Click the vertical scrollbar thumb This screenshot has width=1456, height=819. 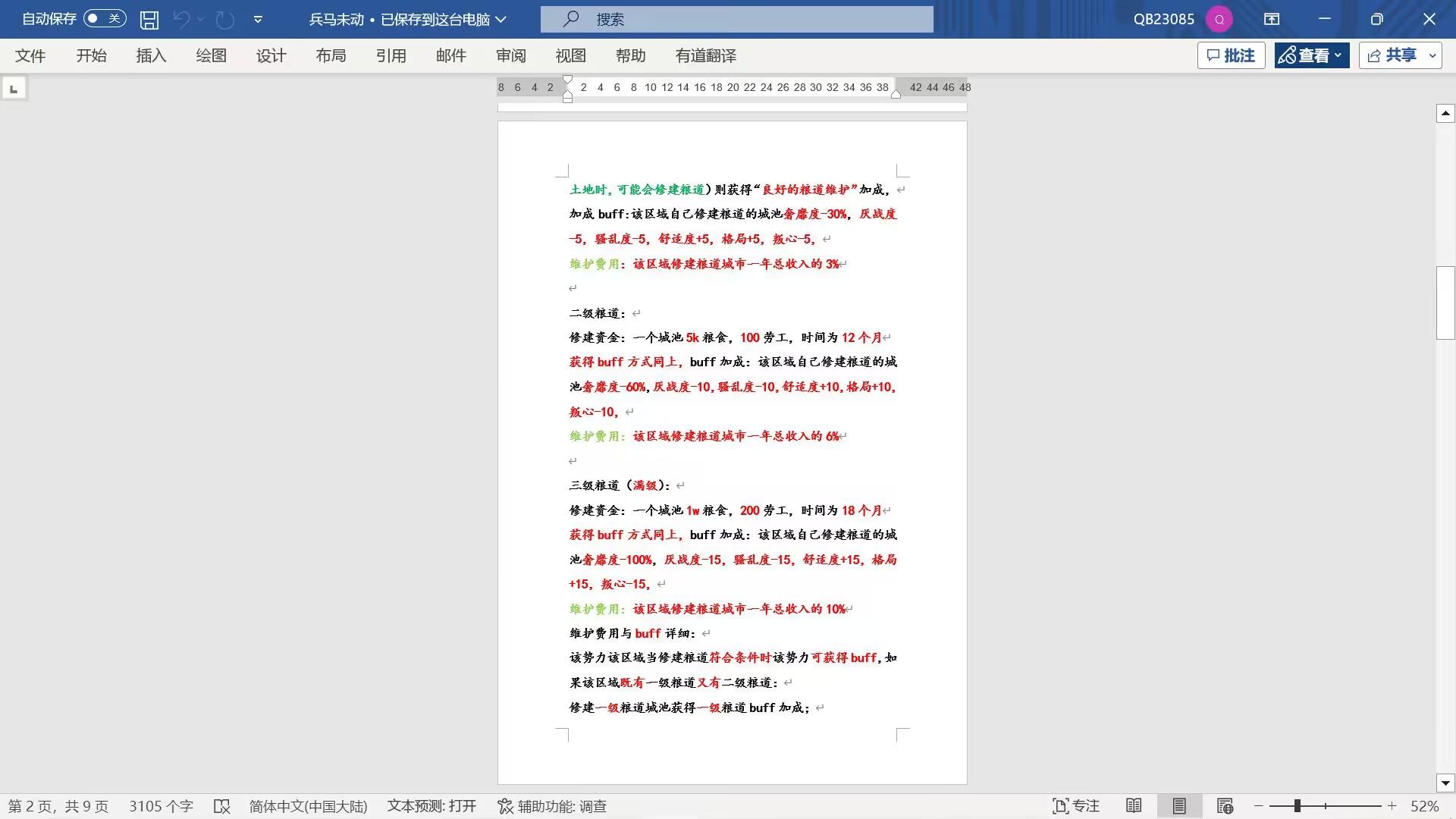pos(1445,303)
